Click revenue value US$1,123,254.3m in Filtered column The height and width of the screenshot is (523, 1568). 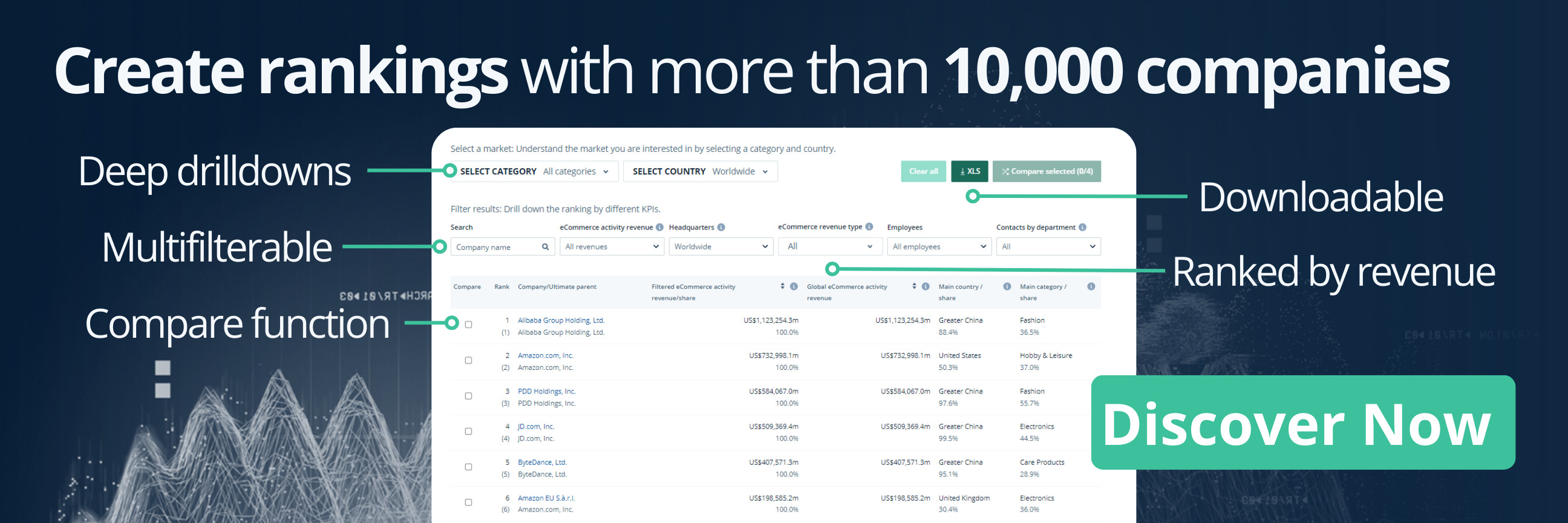click(771, 320)
